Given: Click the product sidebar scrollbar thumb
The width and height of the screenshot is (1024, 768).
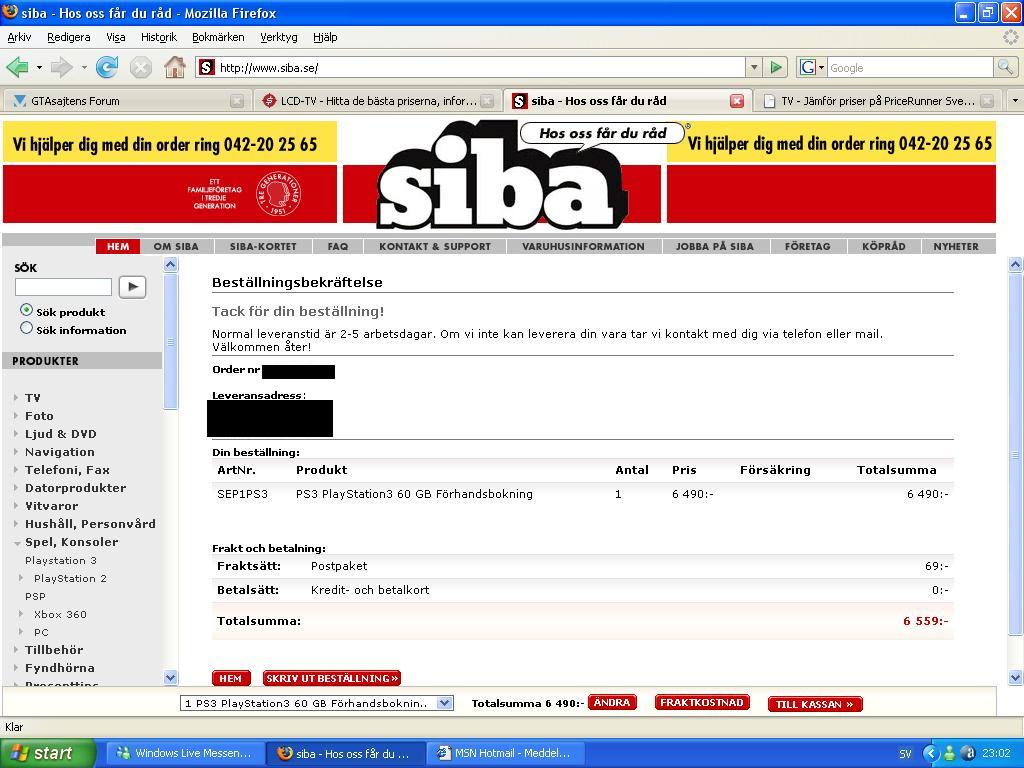Looking at the screenshot, I should [x=171, y=342].
